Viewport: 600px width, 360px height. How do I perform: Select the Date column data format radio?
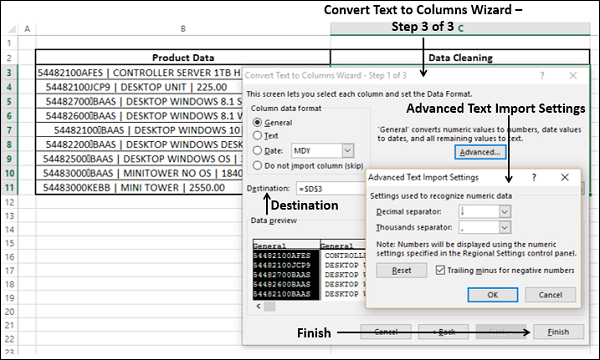[x=257, y=150]
